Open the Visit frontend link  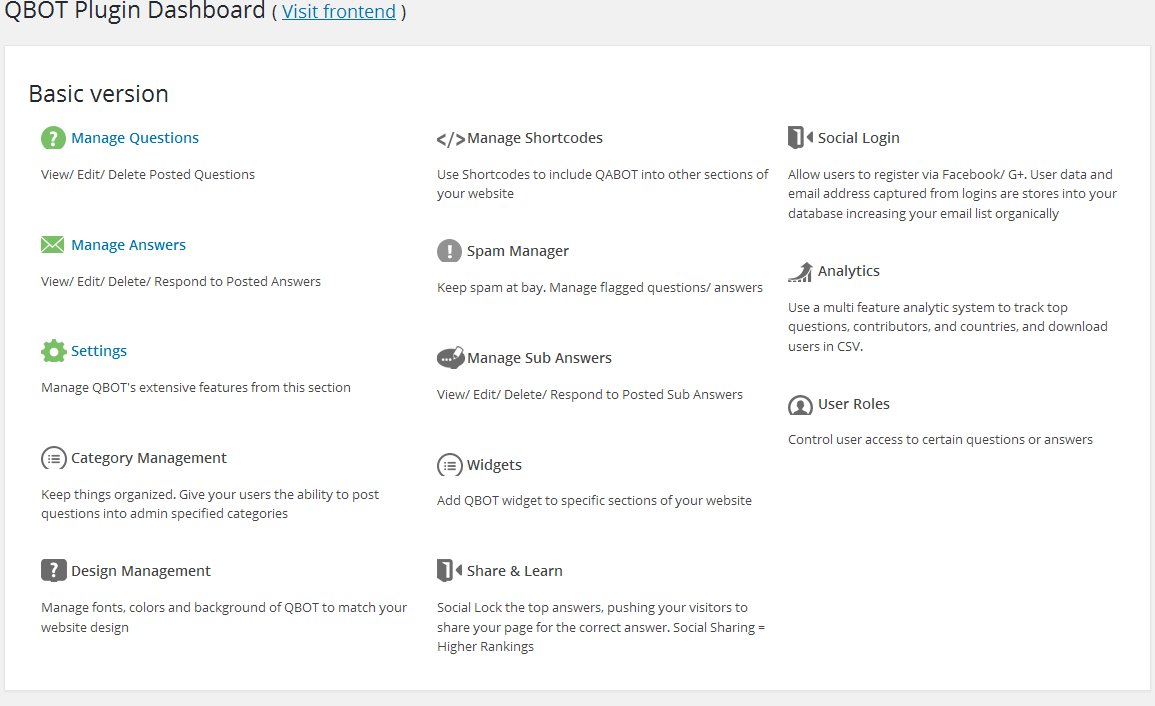point(339,12)
